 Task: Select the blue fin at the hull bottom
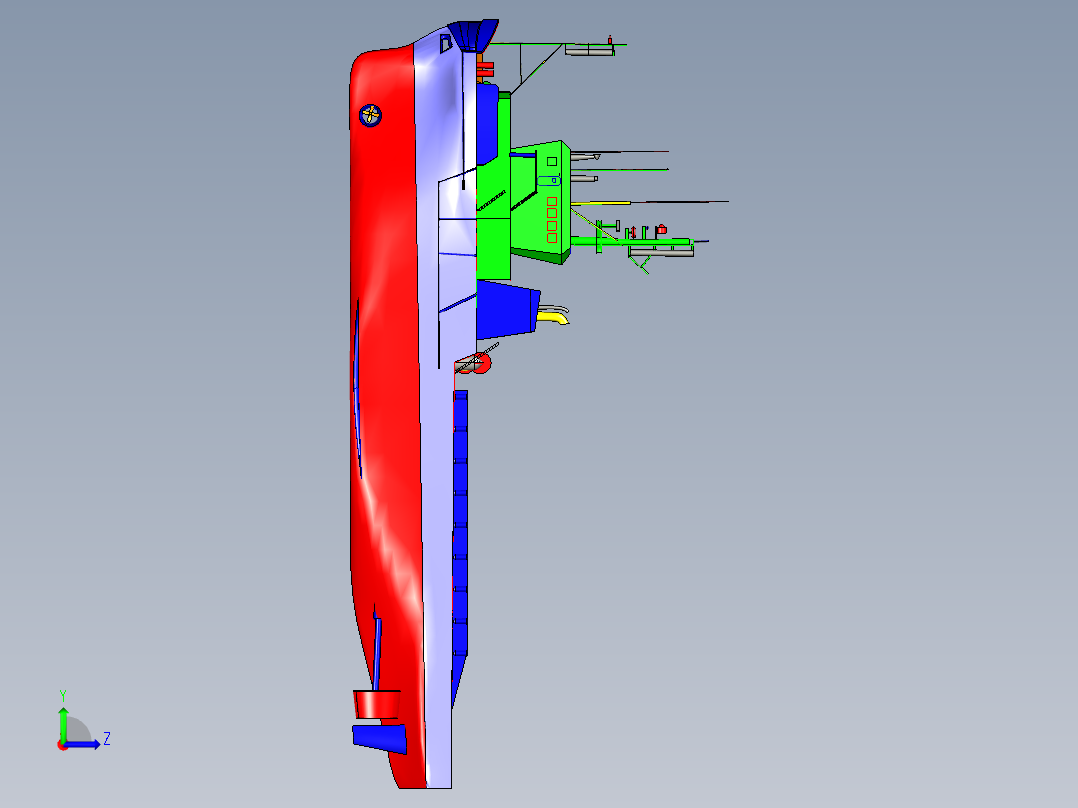pos(380,738)
